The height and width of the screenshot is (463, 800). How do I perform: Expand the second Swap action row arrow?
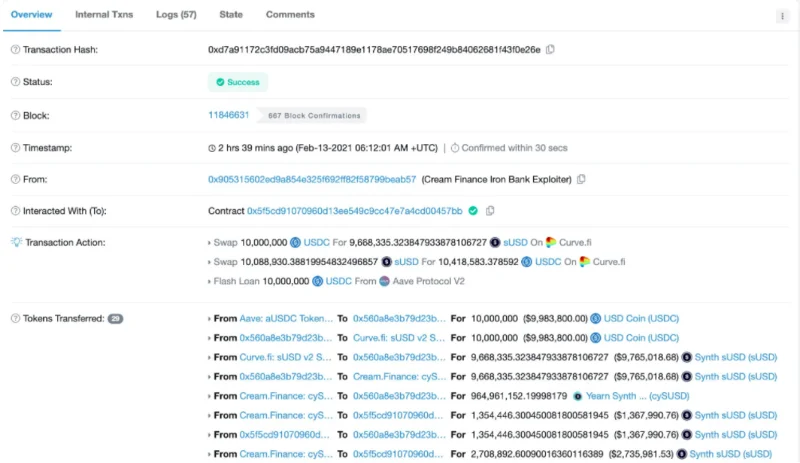click(209, 262)
